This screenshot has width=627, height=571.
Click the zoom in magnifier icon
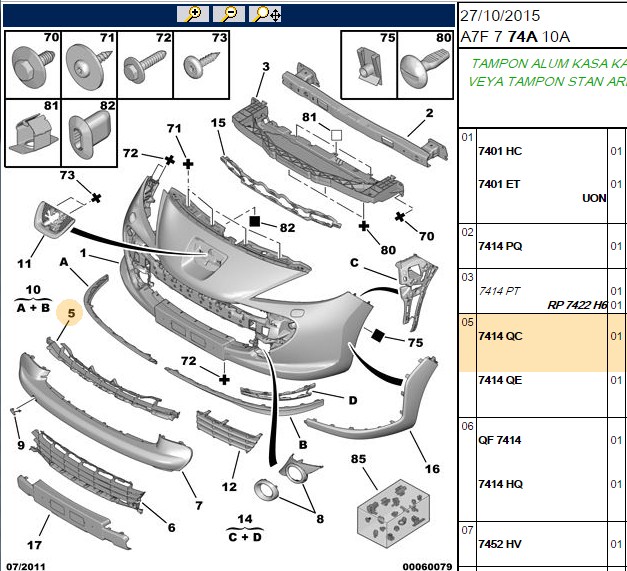click(193, 14)
